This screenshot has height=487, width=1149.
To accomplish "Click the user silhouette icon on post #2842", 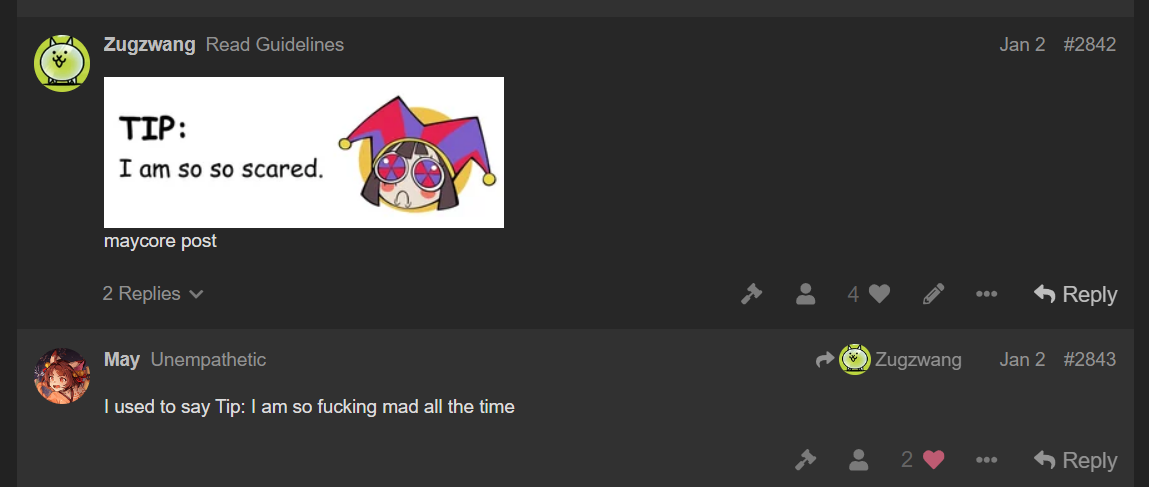I will [x=805, y=294].
